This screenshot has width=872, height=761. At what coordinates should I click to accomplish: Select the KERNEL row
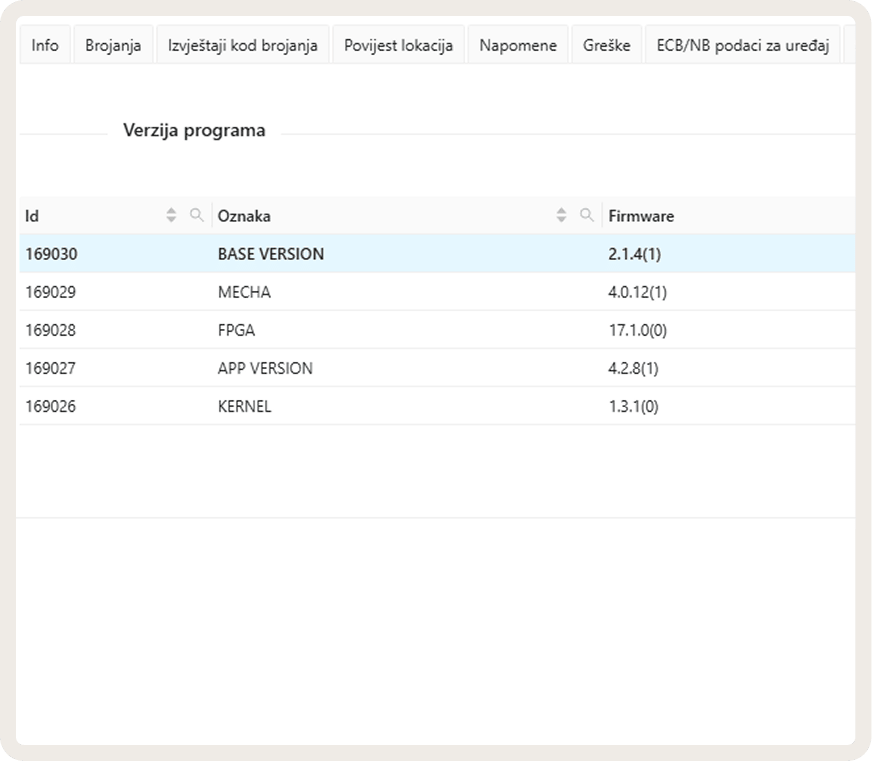pos(437,406)
